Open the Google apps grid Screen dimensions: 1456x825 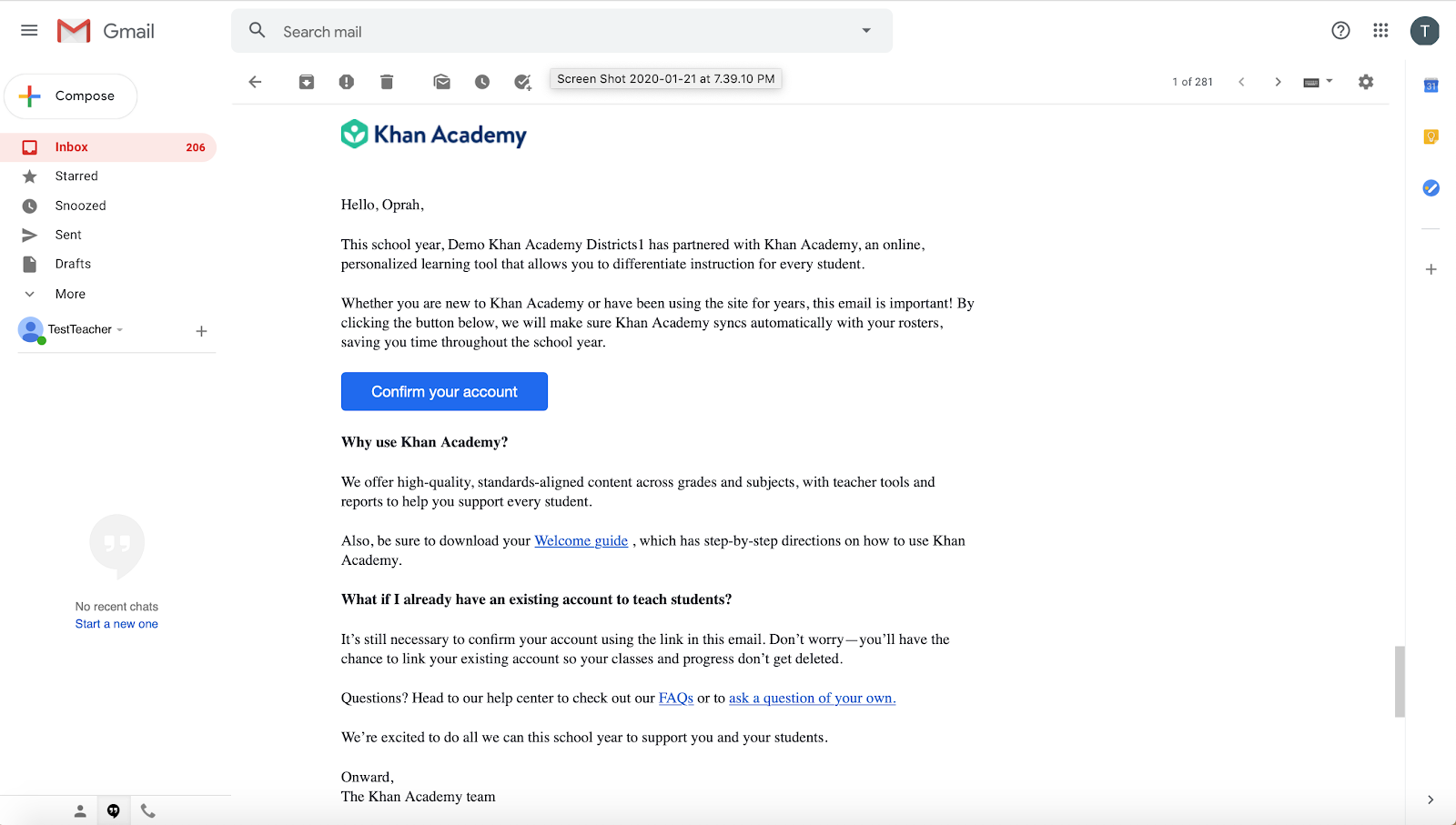click(x=1380, y=31)
